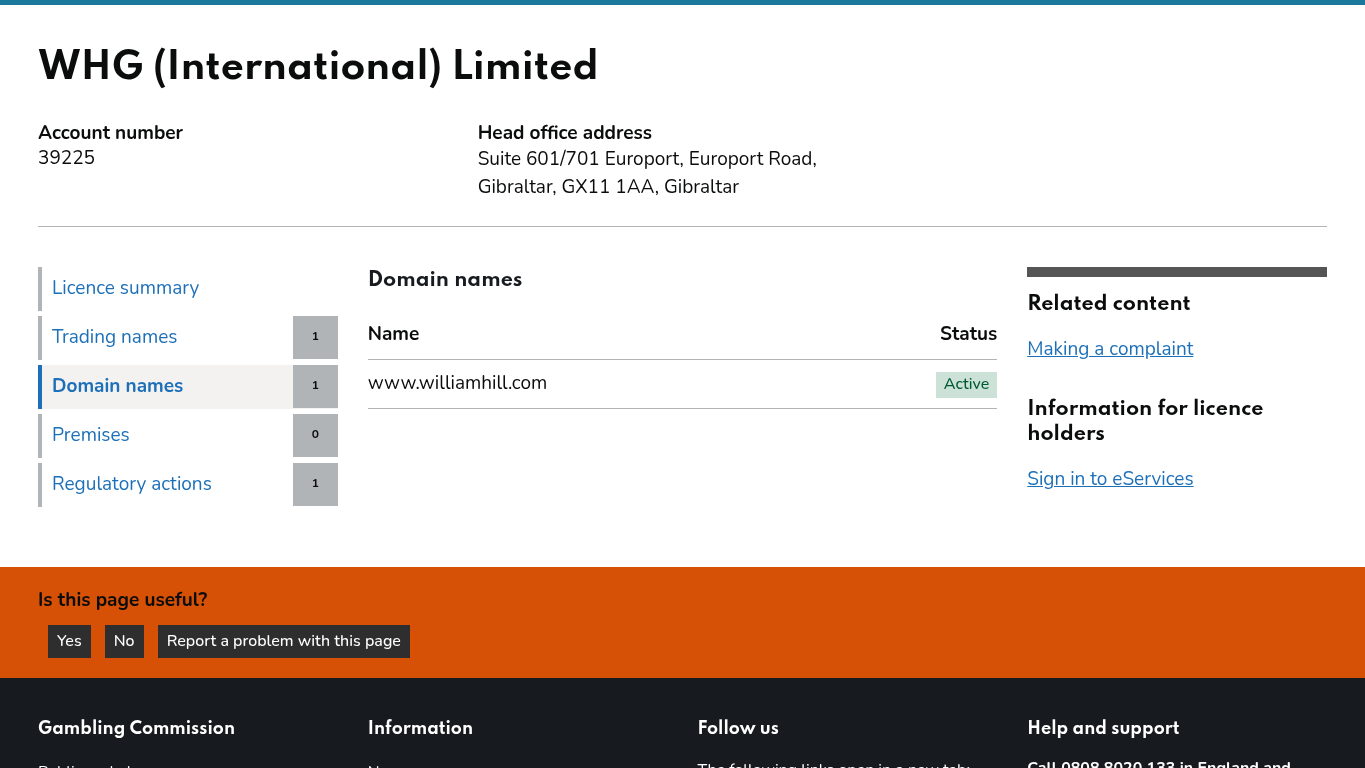Screen dimensions: 1365x768
Task: Click the Head office address label
Action: click(565, 133)
